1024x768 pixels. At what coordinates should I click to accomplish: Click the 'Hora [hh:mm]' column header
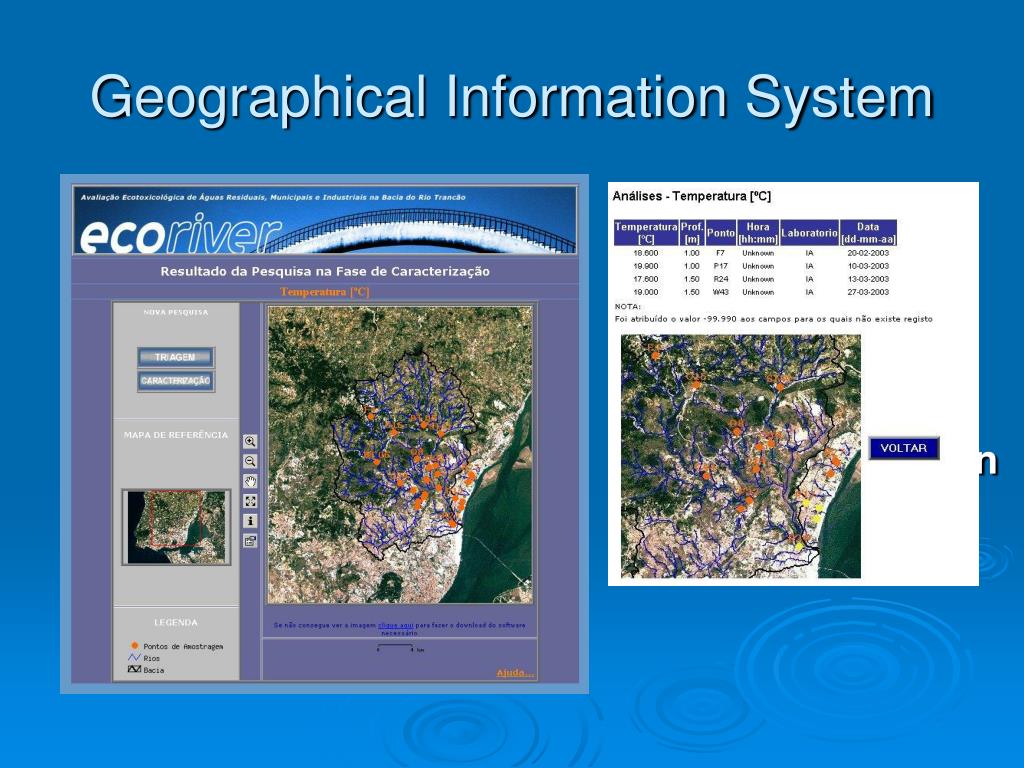pos(758,232)
